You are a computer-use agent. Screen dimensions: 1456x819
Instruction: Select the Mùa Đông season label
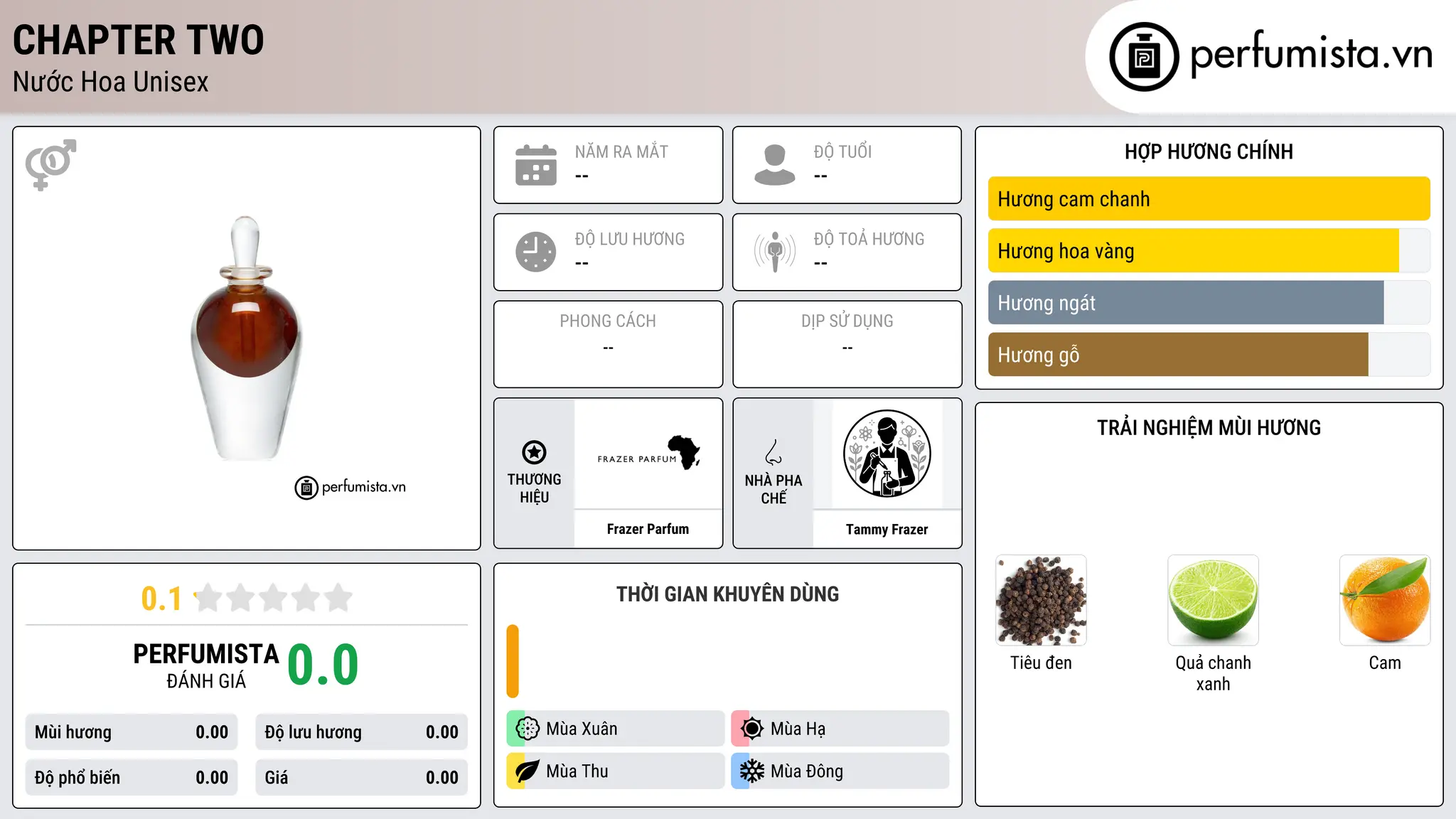tap(807, 771)
